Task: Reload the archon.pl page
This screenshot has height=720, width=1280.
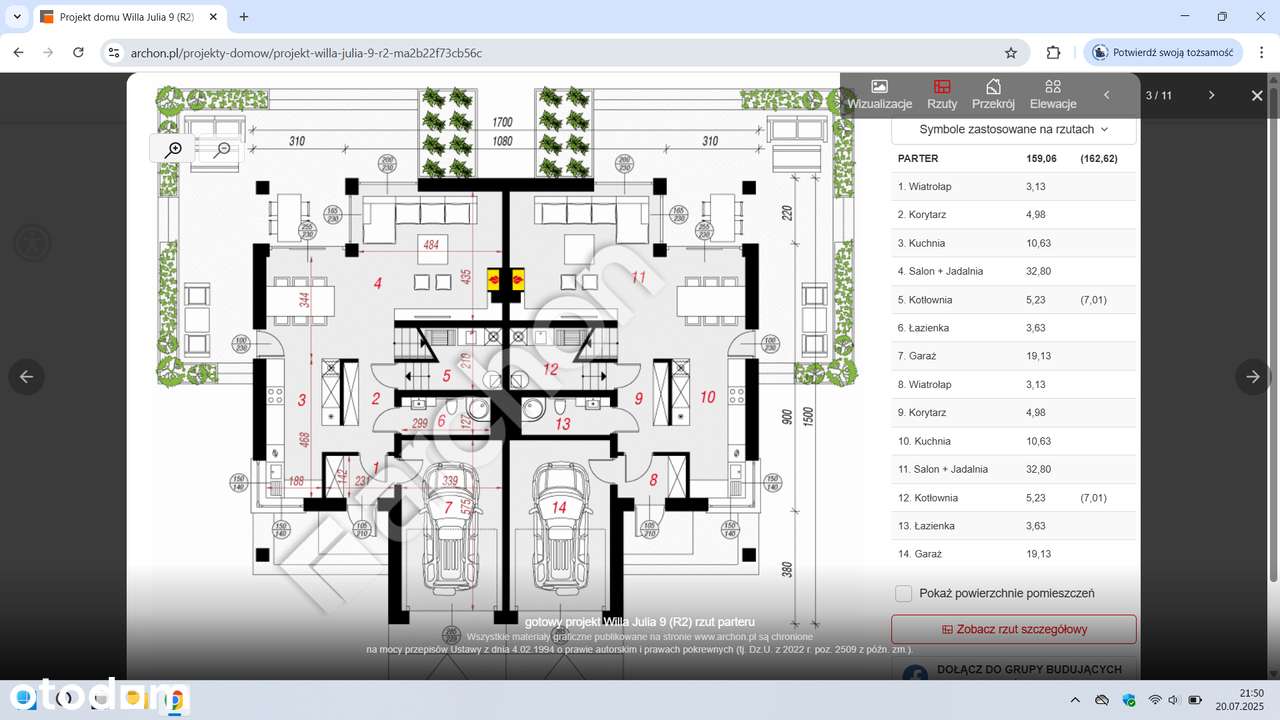Action: [78, 52]
